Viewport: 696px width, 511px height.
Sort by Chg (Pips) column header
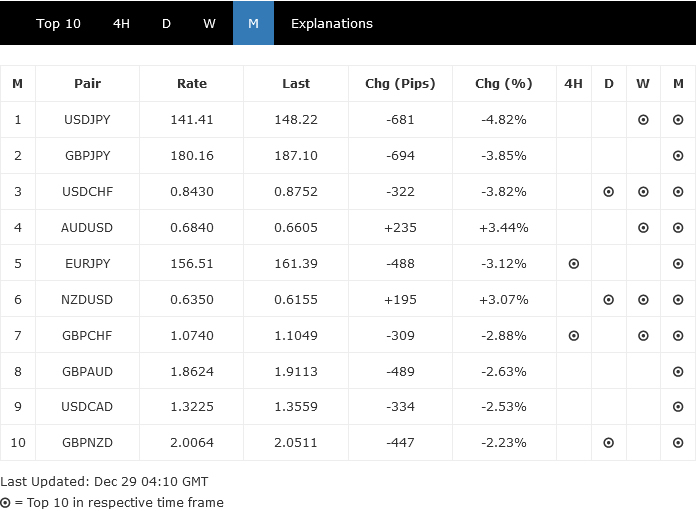tap(400, 84)
